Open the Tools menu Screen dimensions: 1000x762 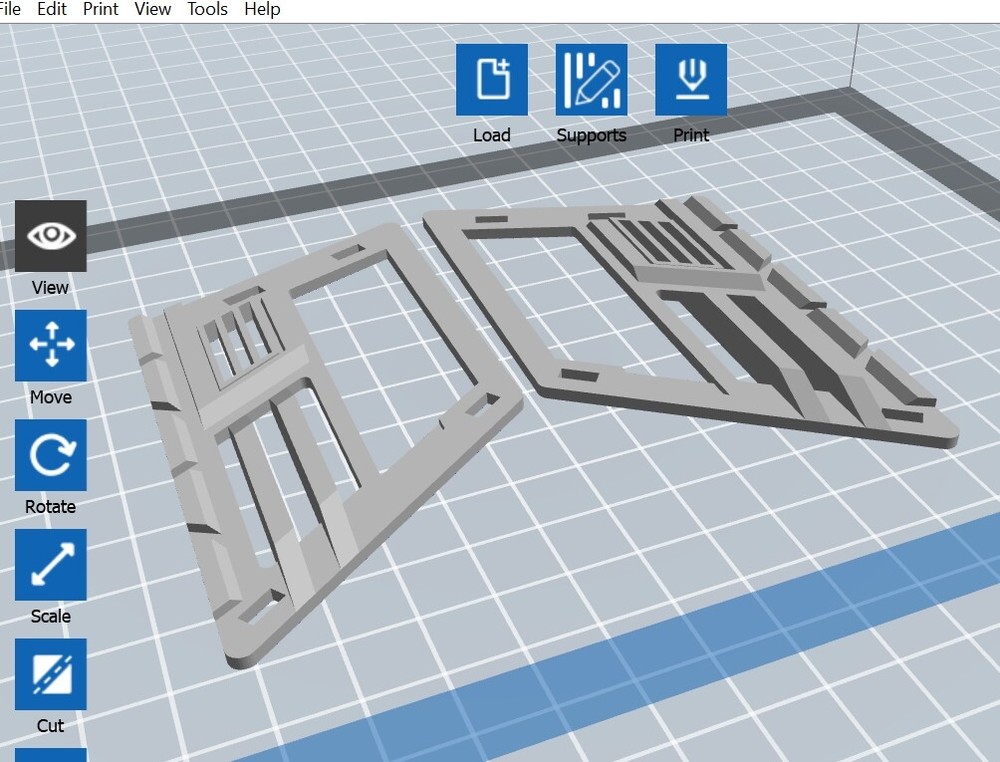coord(207,10)
